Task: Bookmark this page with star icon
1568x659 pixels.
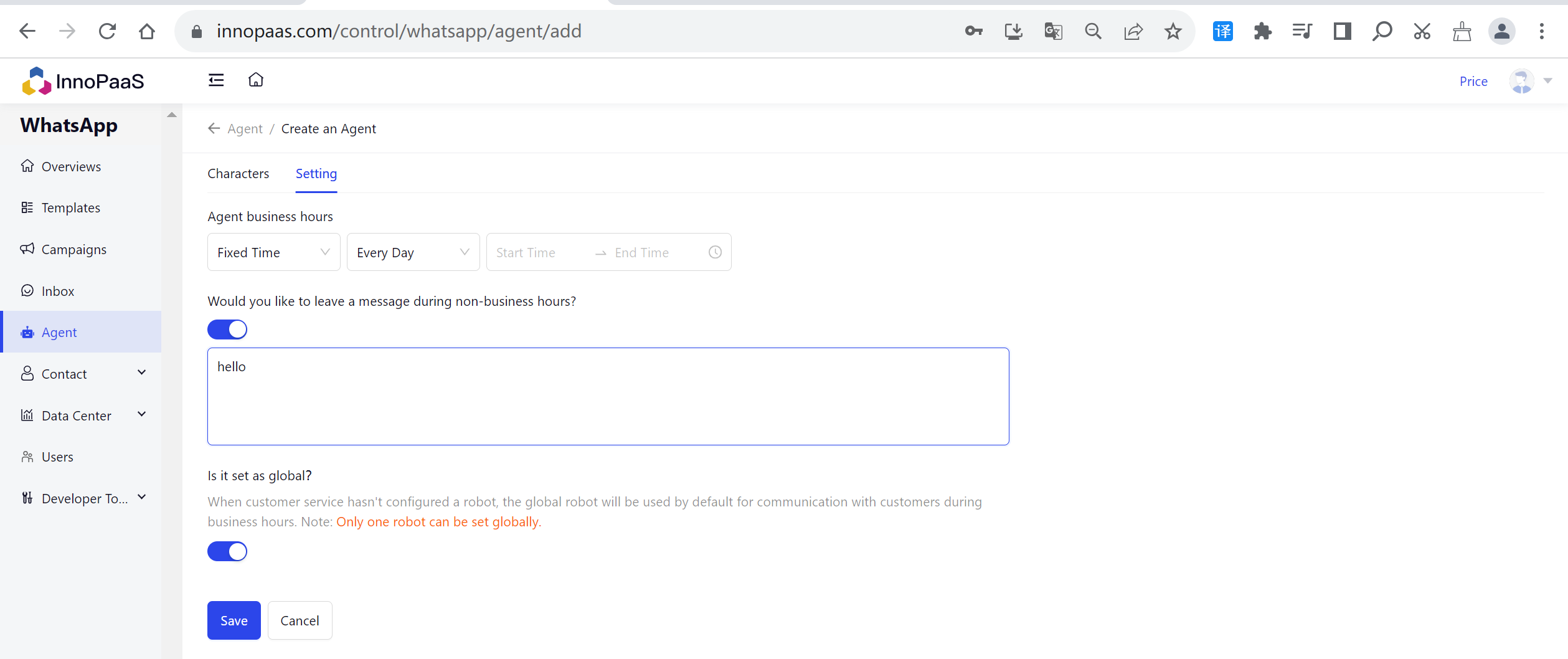Action: click(1173, 31)
